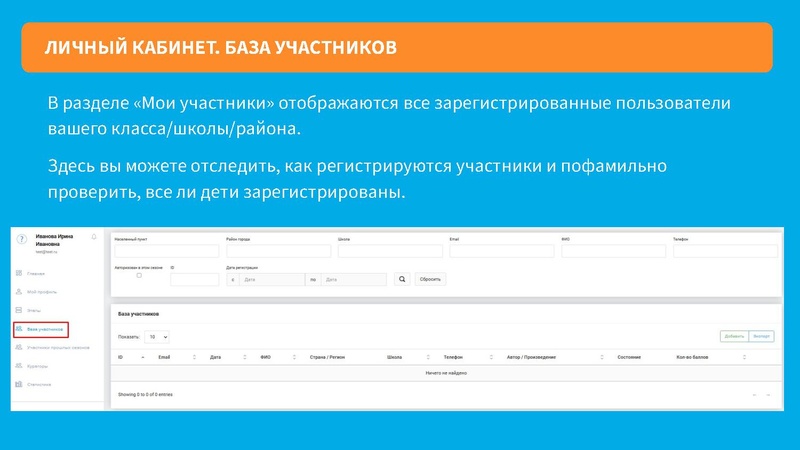Click the Добавить button
The image size is (800, 450).
(x=734, y=336)
